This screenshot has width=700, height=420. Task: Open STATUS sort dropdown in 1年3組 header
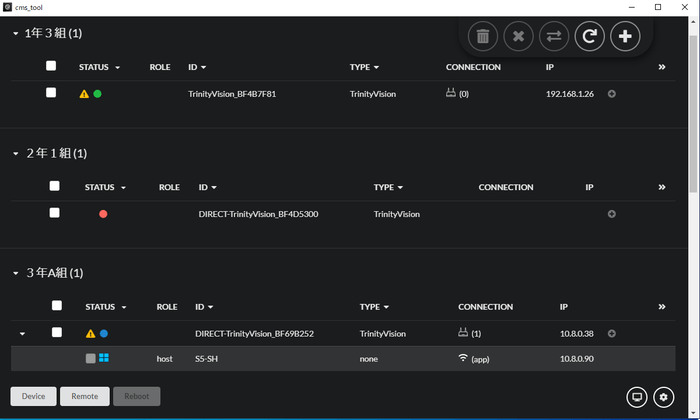coord(117,68)
